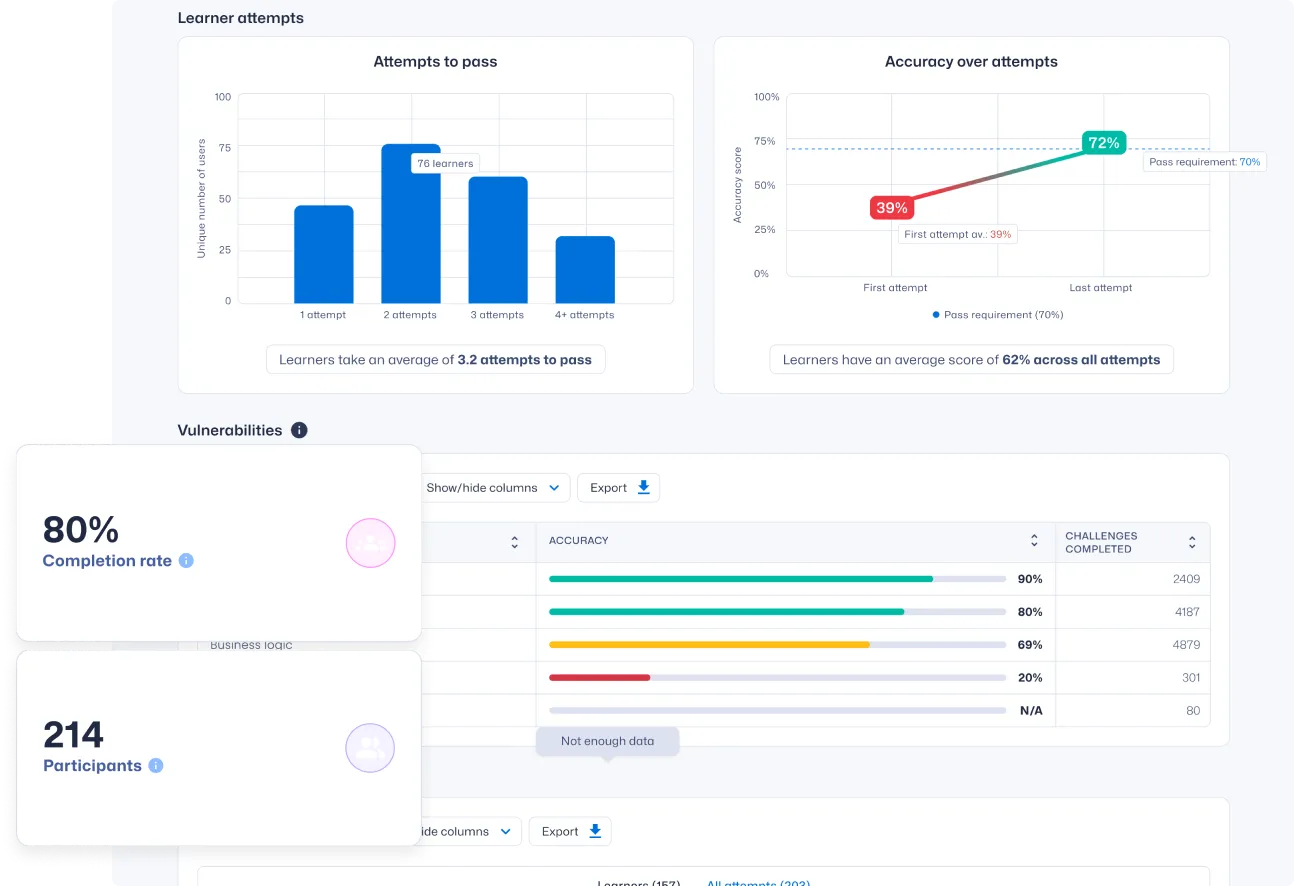
Task: Click the 90% accuracy progress bar
Action: [x=740, y=578]
